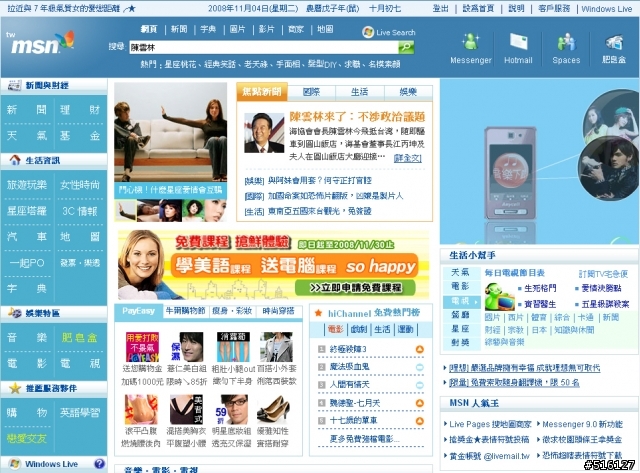Open Messenger icon in header

[x=471, y=42]
